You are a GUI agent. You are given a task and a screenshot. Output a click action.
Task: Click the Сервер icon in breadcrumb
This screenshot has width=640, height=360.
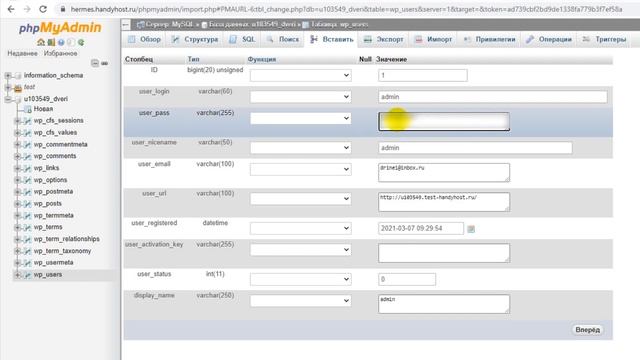pyautogui.click(x=140, y=25)
